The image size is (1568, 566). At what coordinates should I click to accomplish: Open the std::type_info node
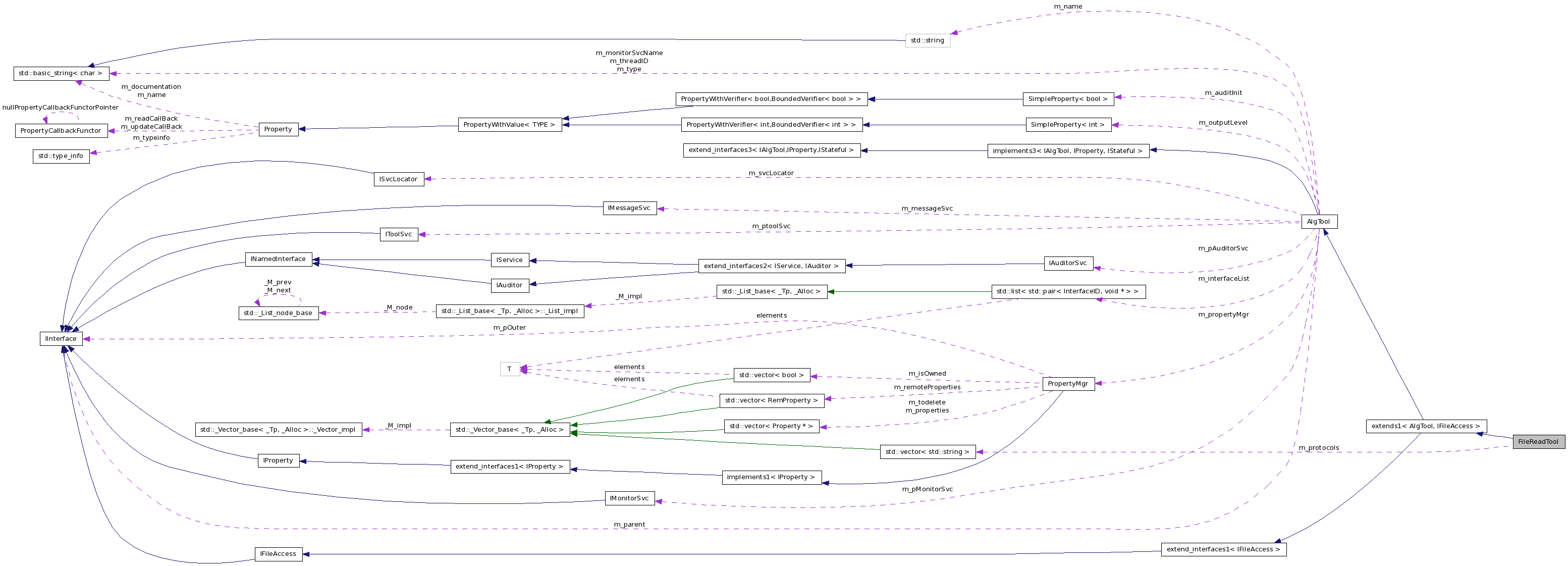click(x=61, y=156)
